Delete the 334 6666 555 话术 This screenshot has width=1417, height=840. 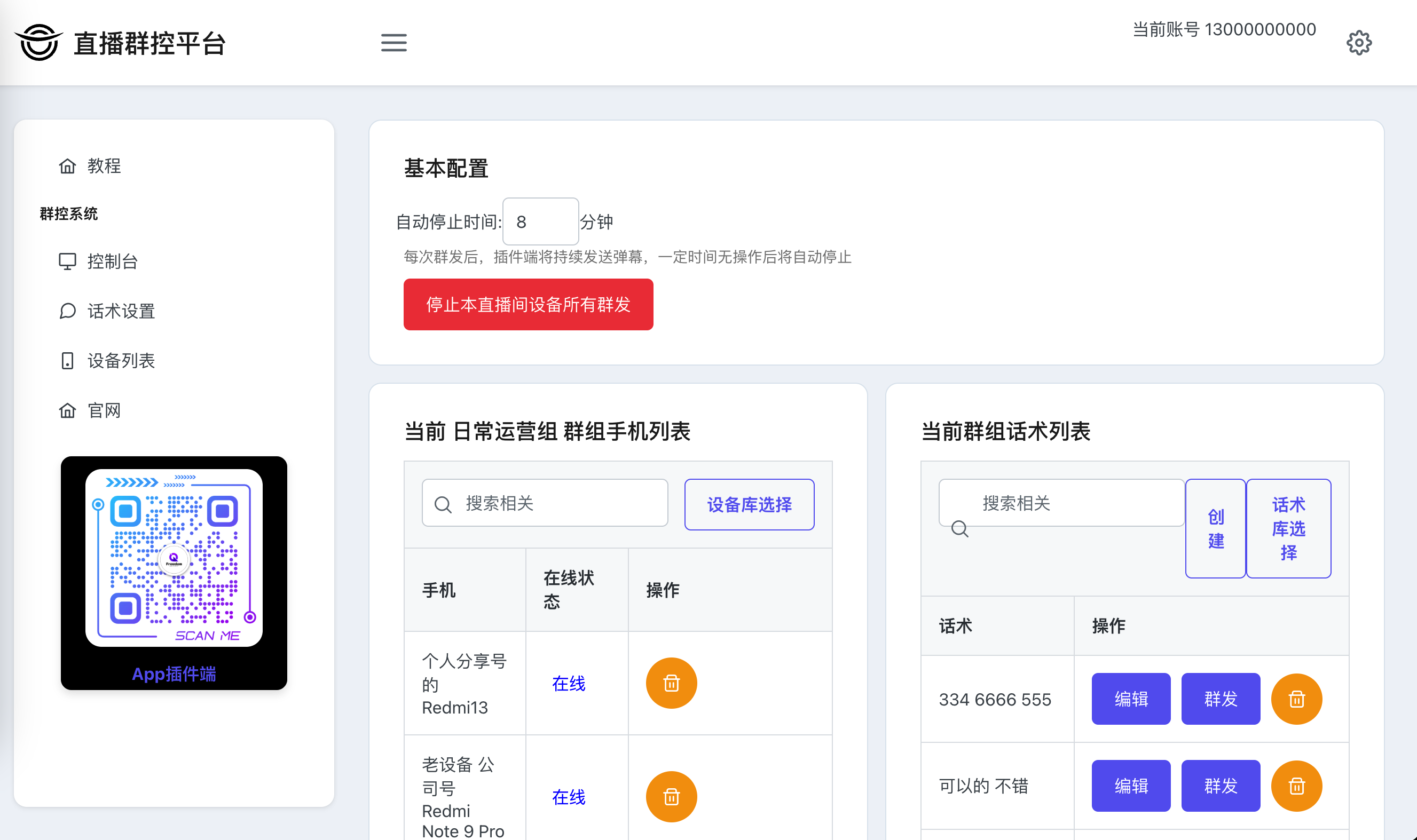[1297, 699]
